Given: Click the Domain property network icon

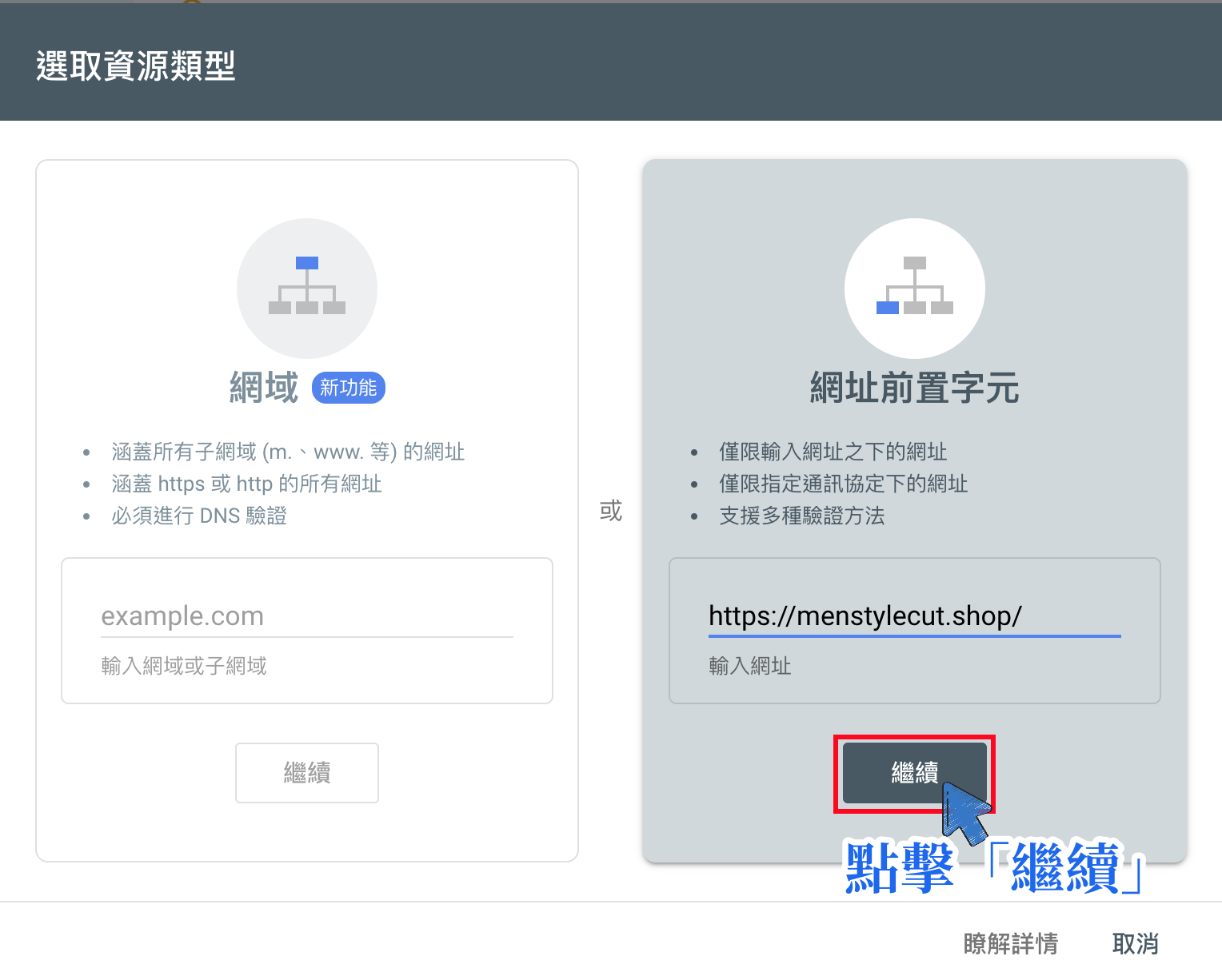Looking at the screenshot, I should pyautogui.click(x=307, y=288).
